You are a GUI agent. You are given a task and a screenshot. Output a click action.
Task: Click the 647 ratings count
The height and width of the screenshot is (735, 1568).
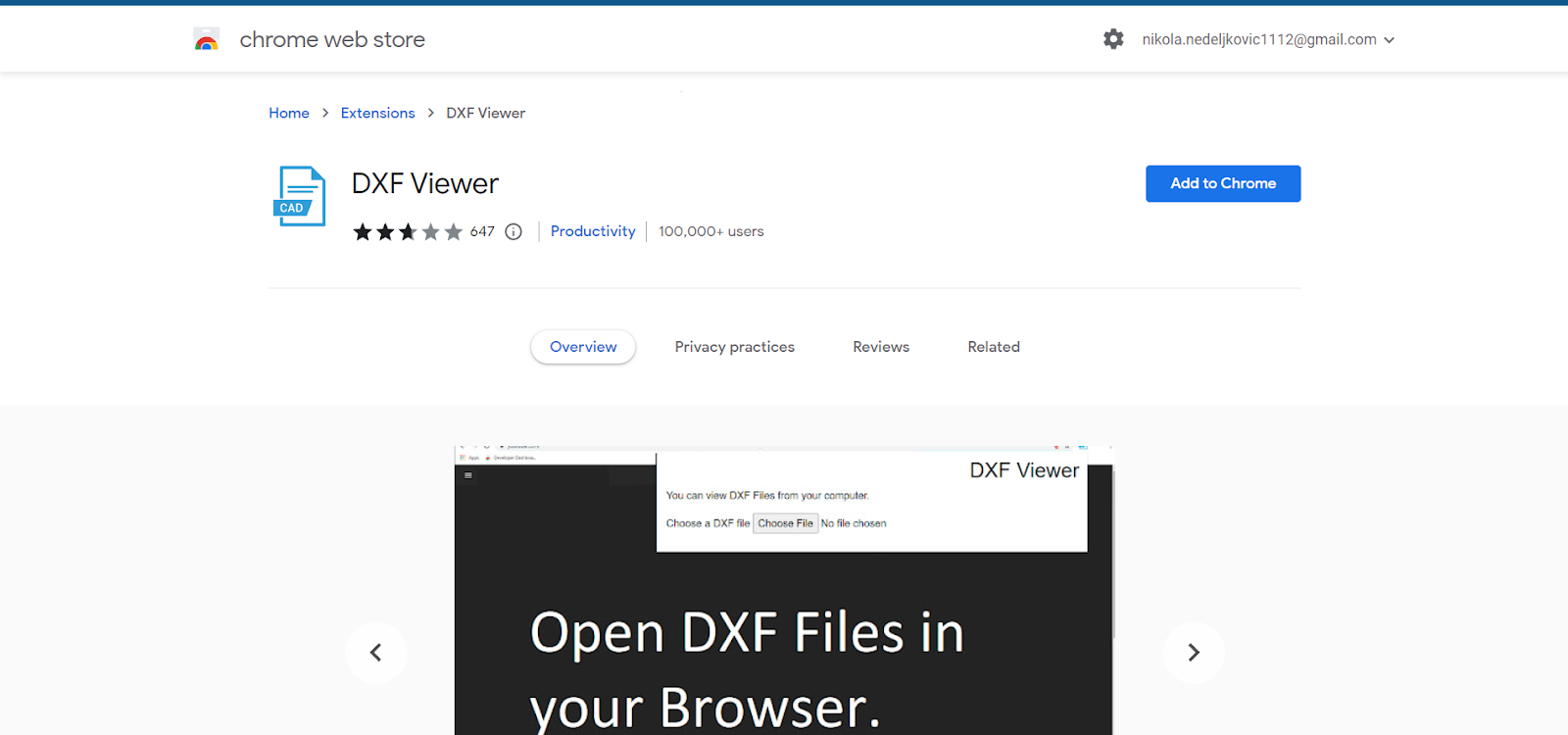pyautogui.click(x=482, y=232)
